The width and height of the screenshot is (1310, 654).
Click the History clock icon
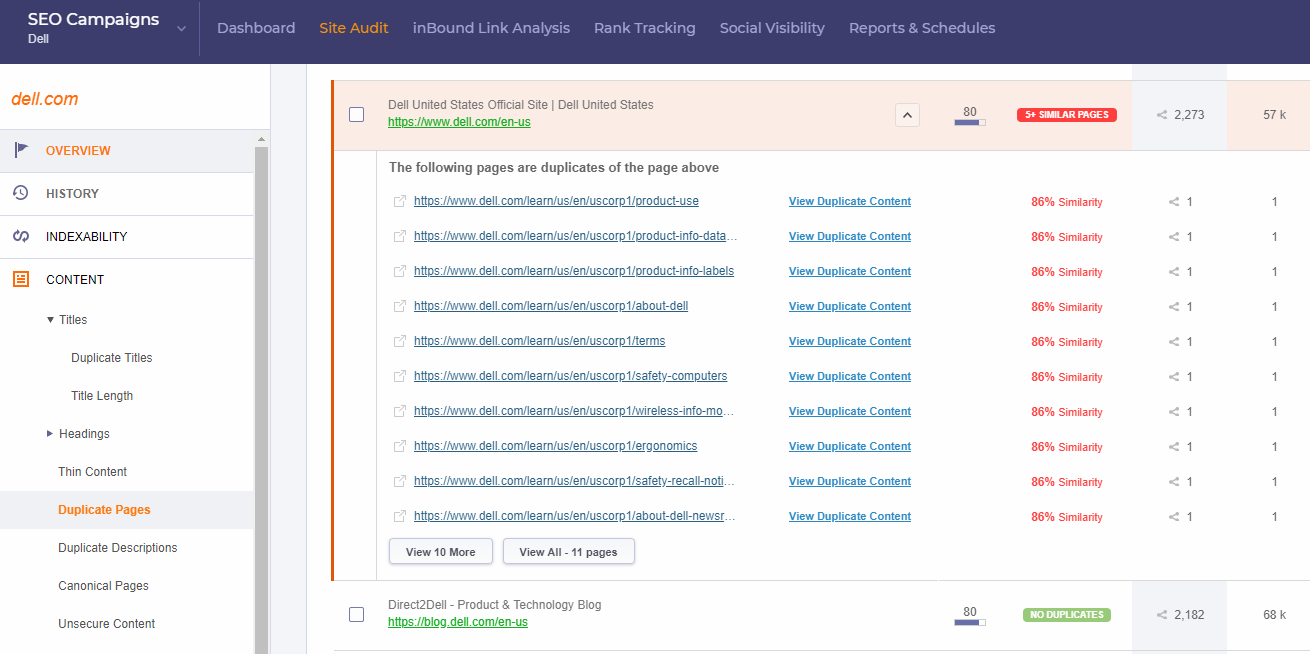(x=21, y=193)
